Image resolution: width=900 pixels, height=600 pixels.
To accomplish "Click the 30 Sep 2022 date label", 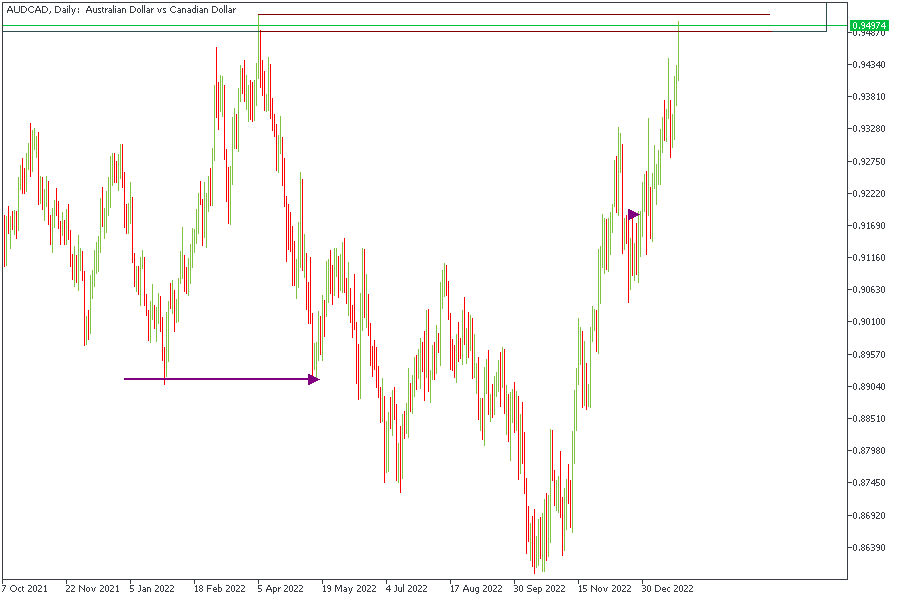I will 540,589.
